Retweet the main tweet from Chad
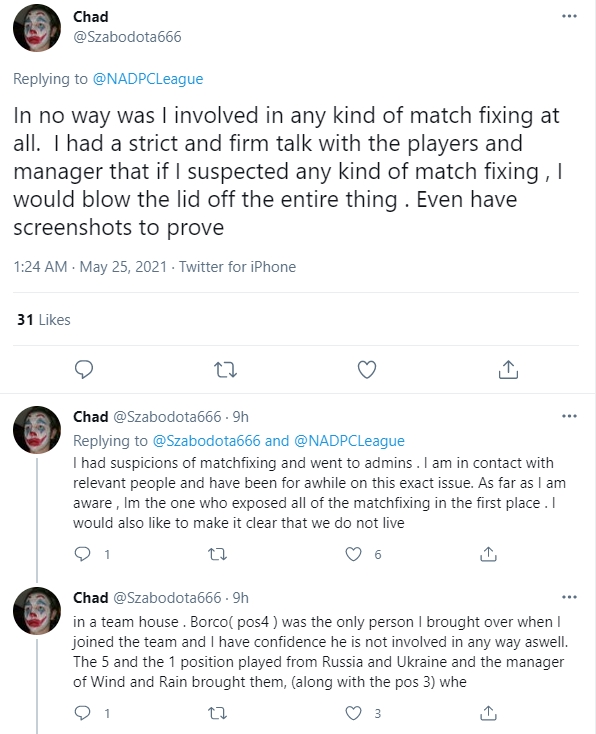The width and height of the screenshot is (596, 734). [225, 370]
